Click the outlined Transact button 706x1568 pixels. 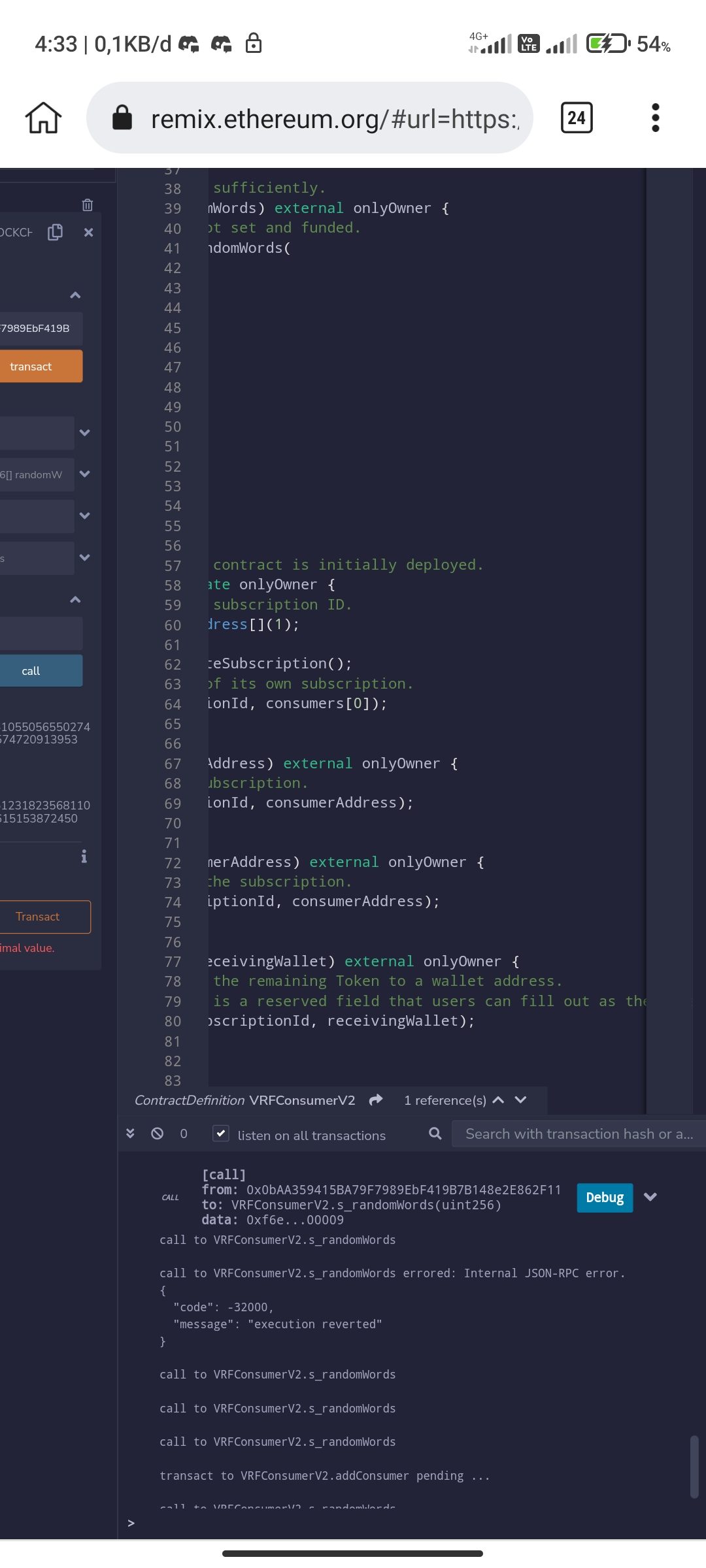[45, 917]
